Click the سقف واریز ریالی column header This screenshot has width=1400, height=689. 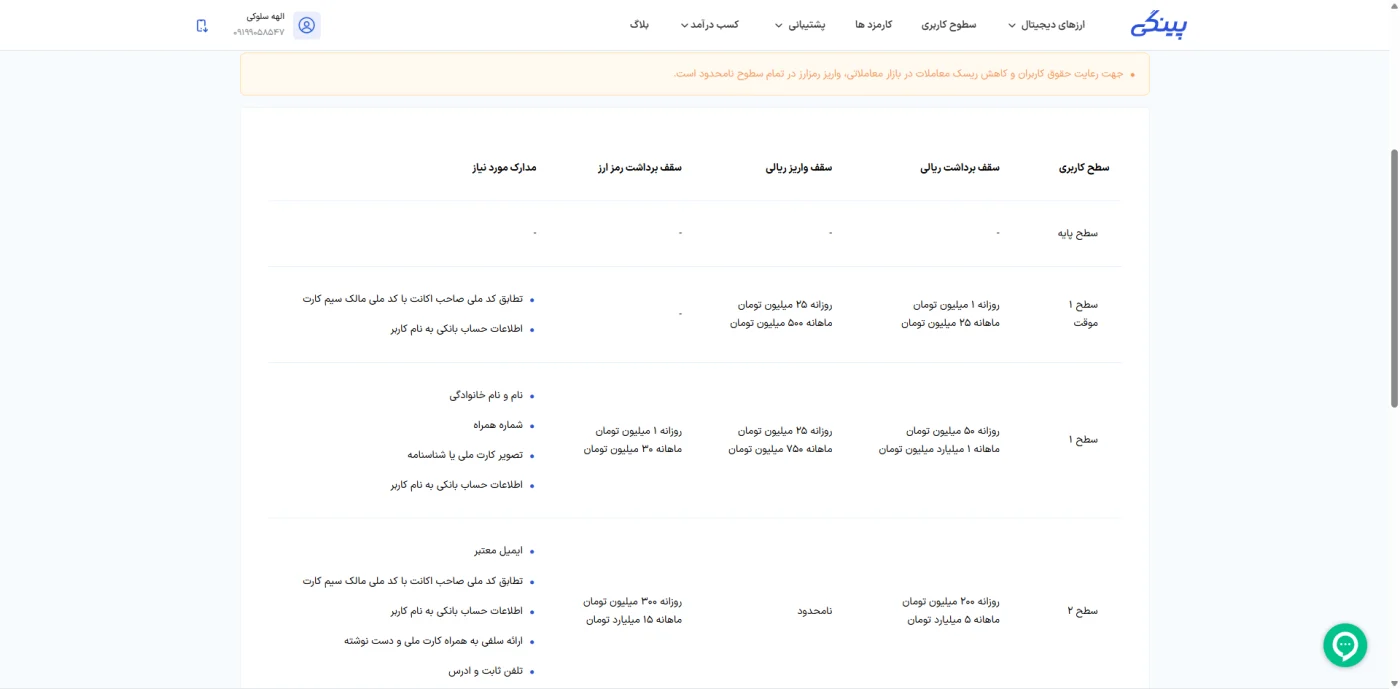(798, 168)
